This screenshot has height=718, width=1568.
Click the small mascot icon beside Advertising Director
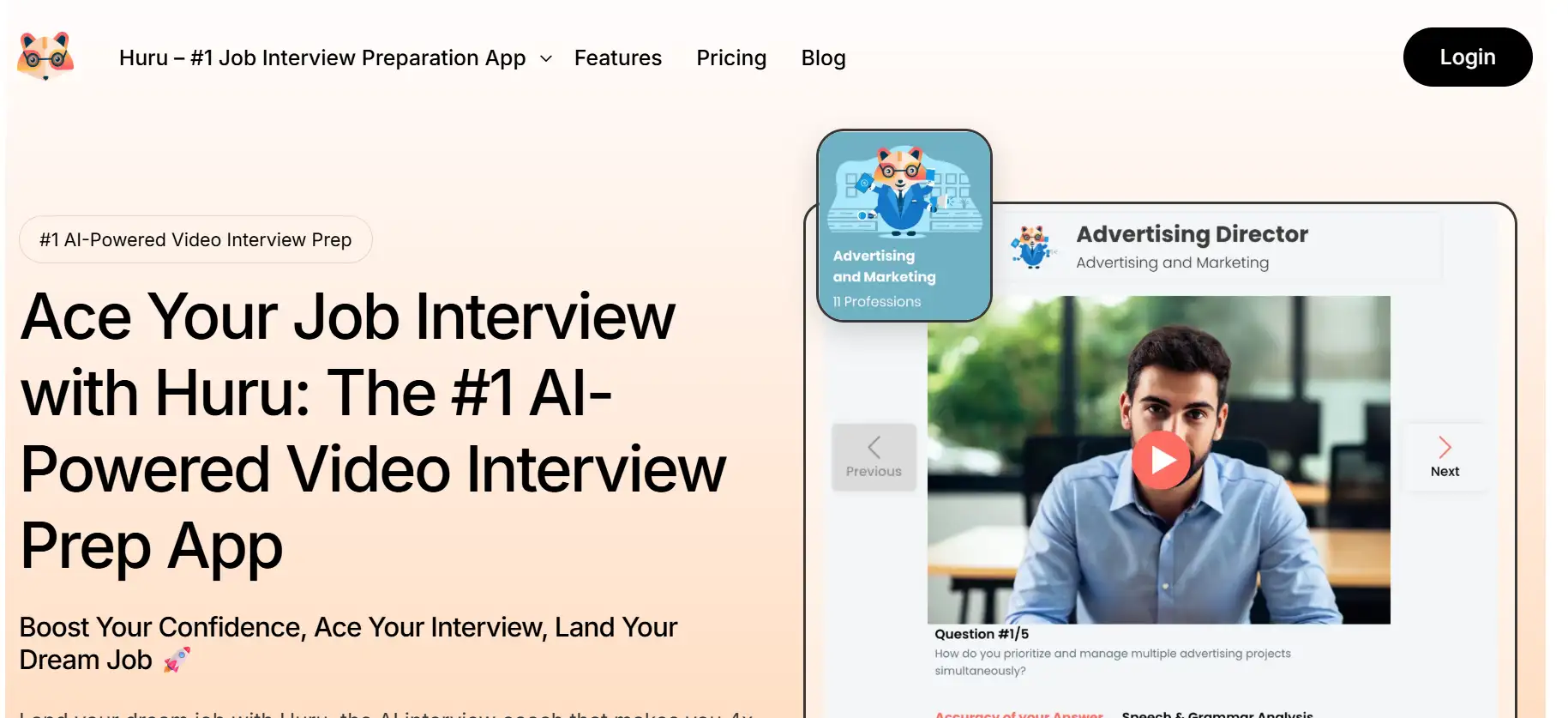1032,247
